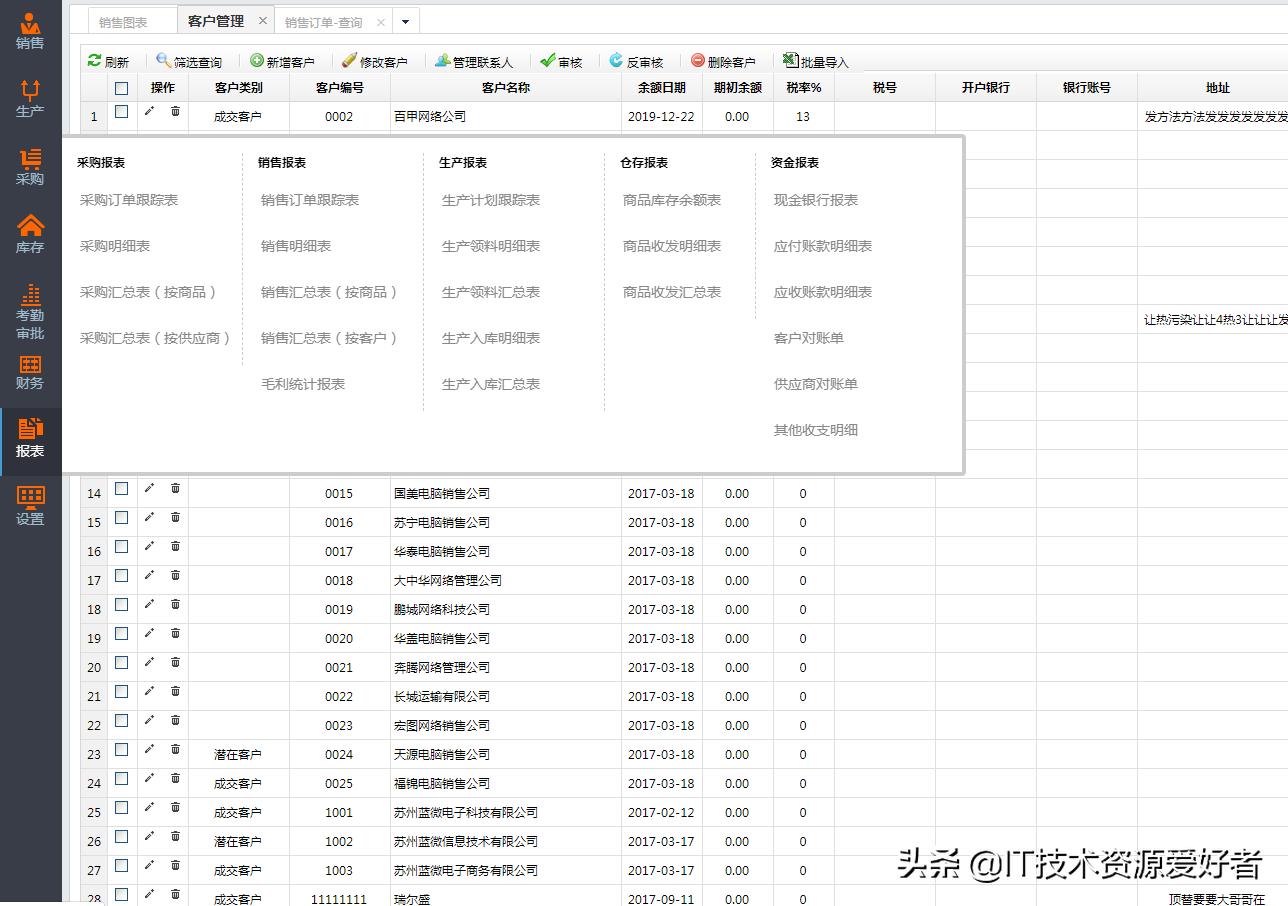Check the row checkbox for 国美电脑销售公司

[122, 490]
